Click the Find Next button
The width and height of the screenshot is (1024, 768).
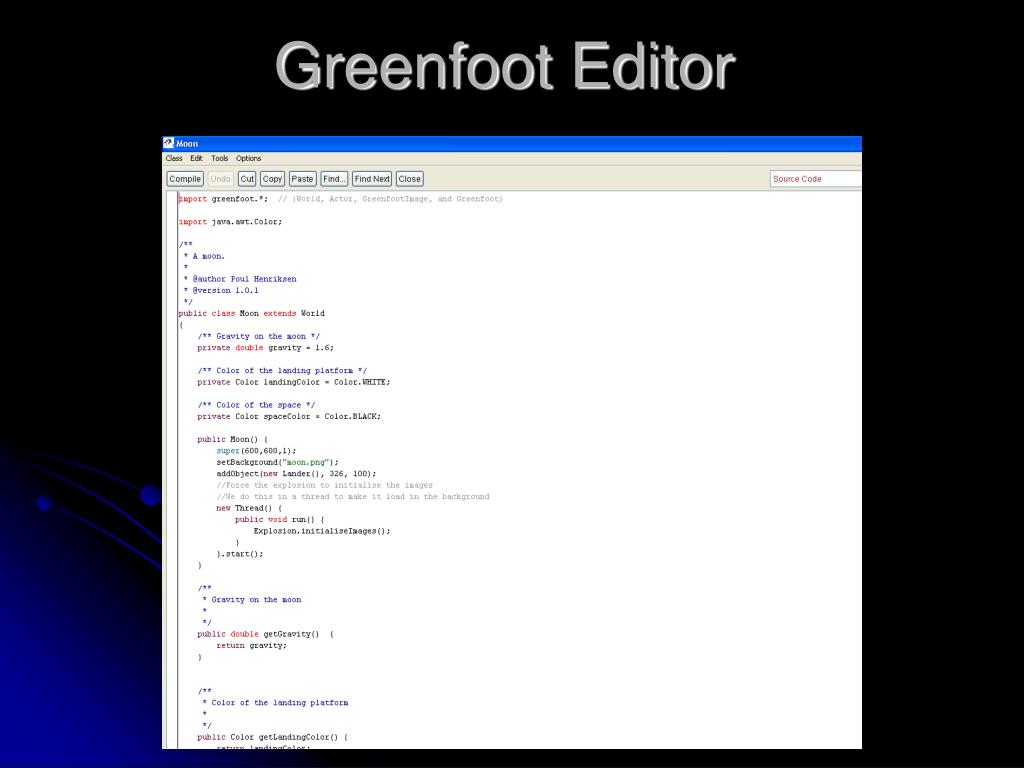click(372, 179)
